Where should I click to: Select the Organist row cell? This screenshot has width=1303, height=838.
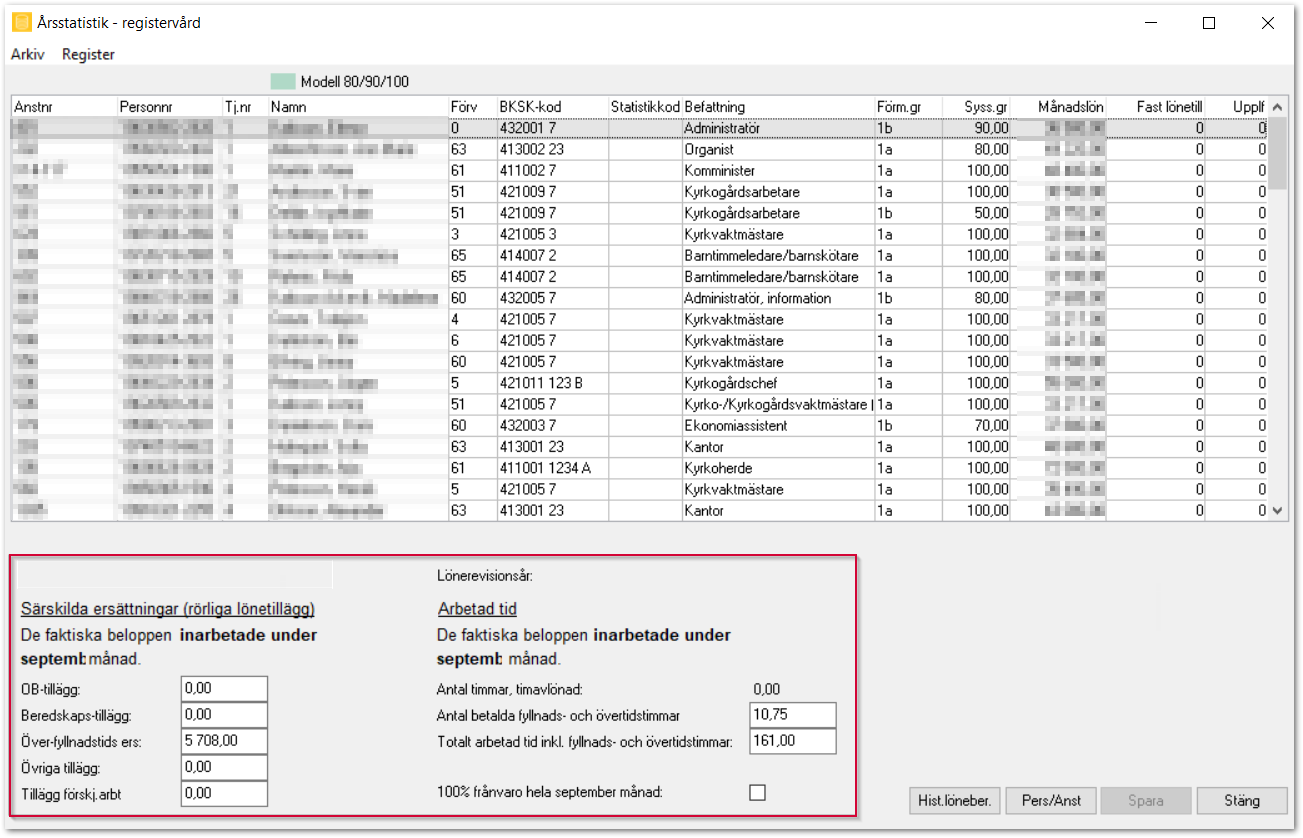pos(778,150)
